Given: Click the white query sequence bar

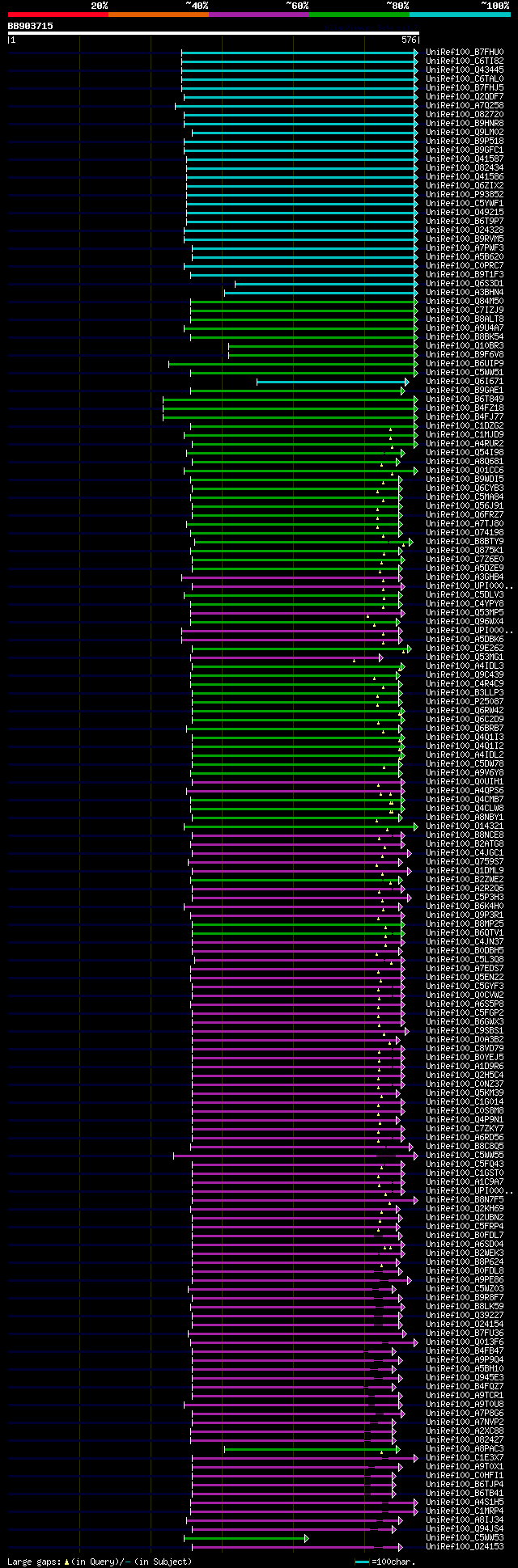Looking at the screenshot, I should click(x=214, y=33).
